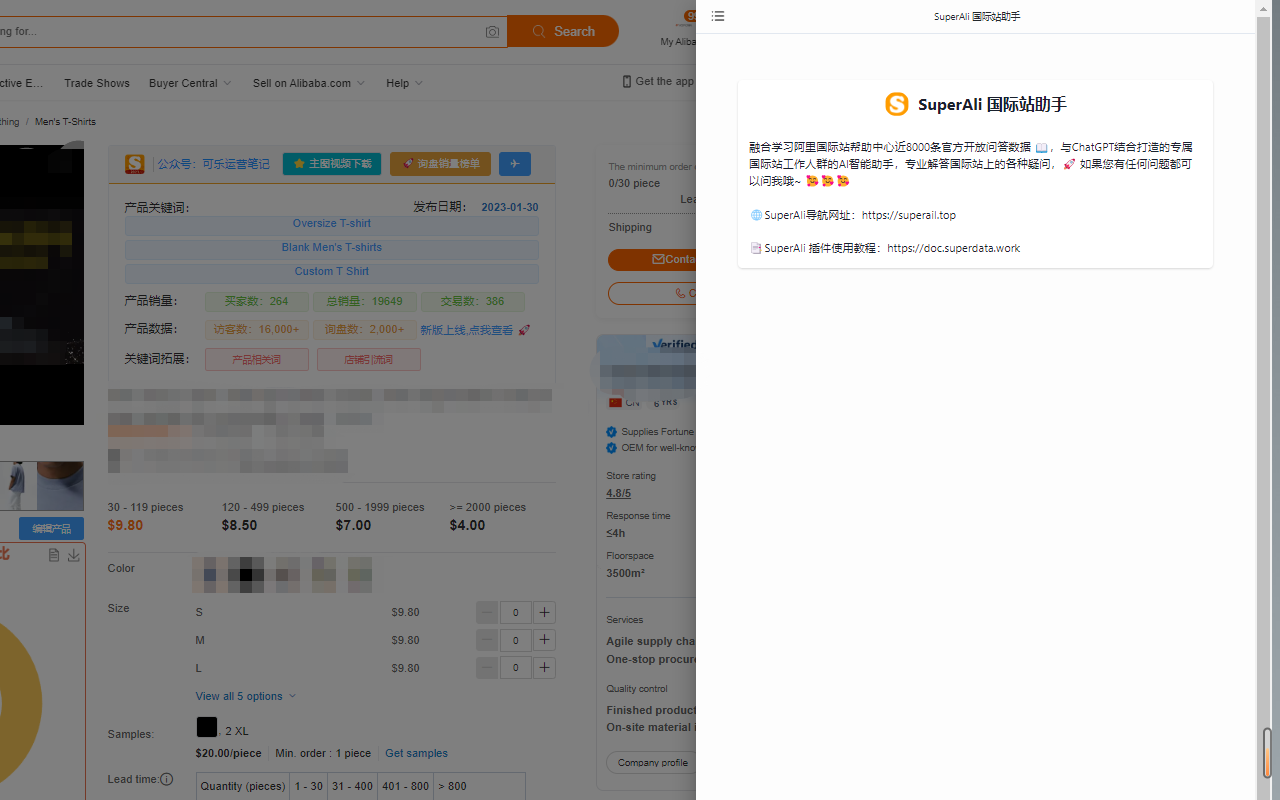Click the hamburger list icon in SuperAli panel
The height and width of the screenshot is (800, 1280).
pyautogui.click(x=717, y=16)
